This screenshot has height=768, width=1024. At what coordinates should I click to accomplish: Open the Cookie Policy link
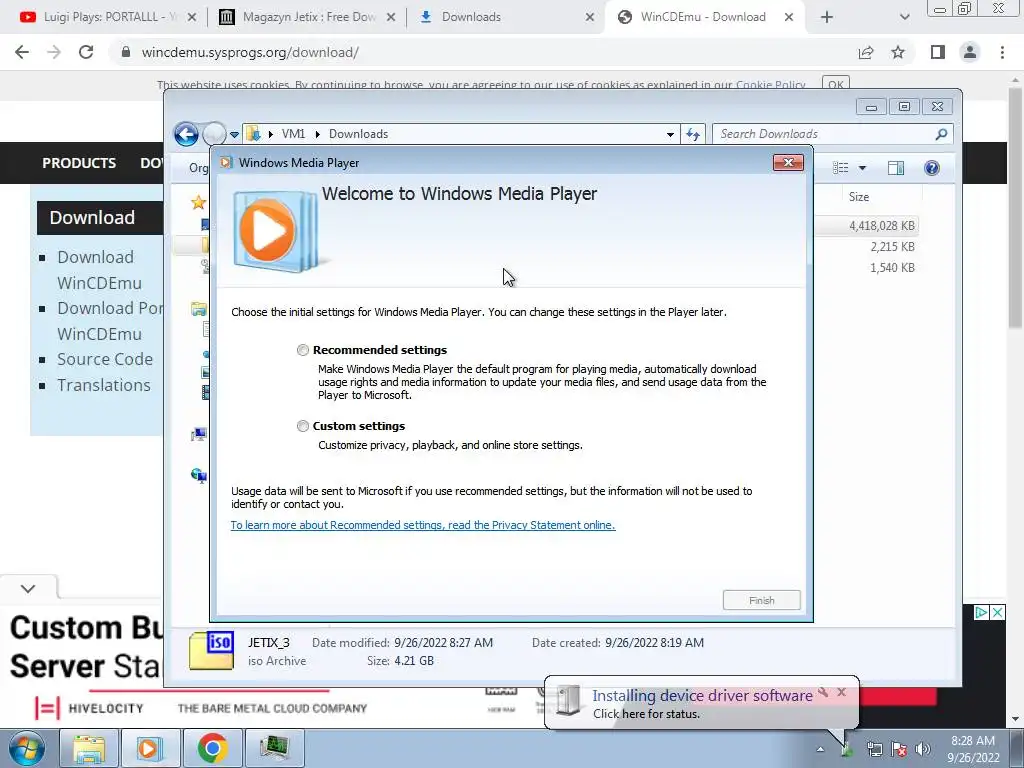(x=771, y=85)
